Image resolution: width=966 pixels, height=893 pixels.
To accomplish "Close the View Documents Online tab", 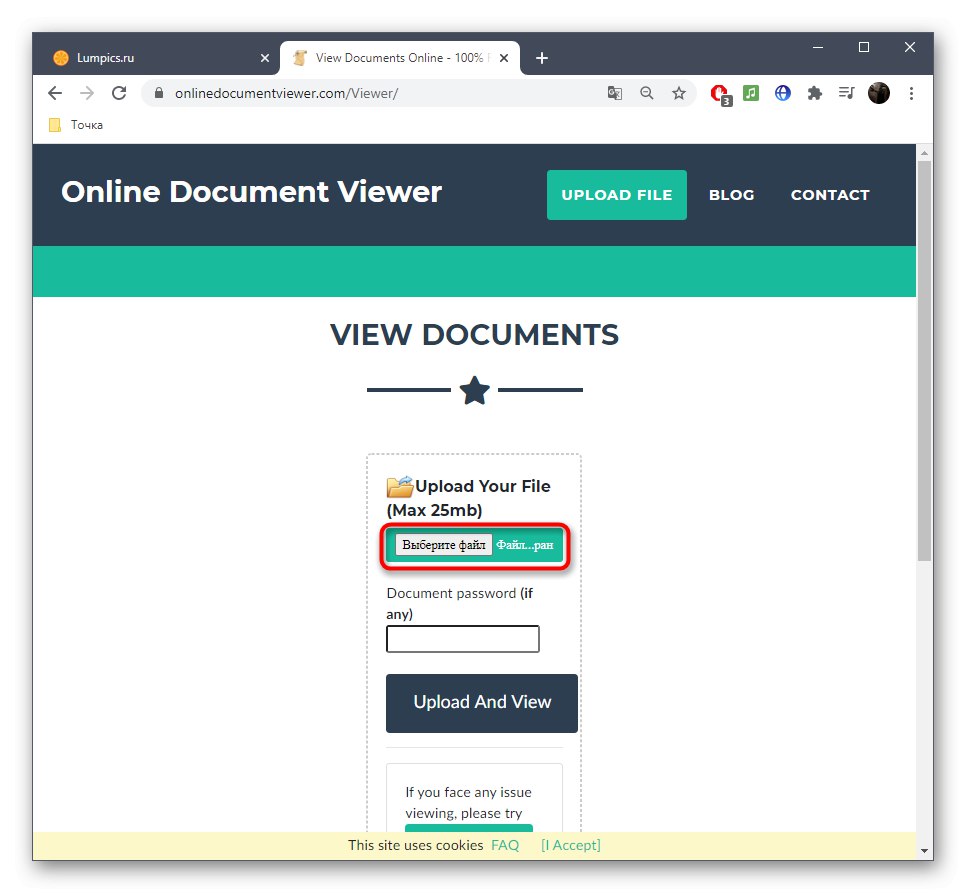I will pyautogui.click(x=504, y=58).
